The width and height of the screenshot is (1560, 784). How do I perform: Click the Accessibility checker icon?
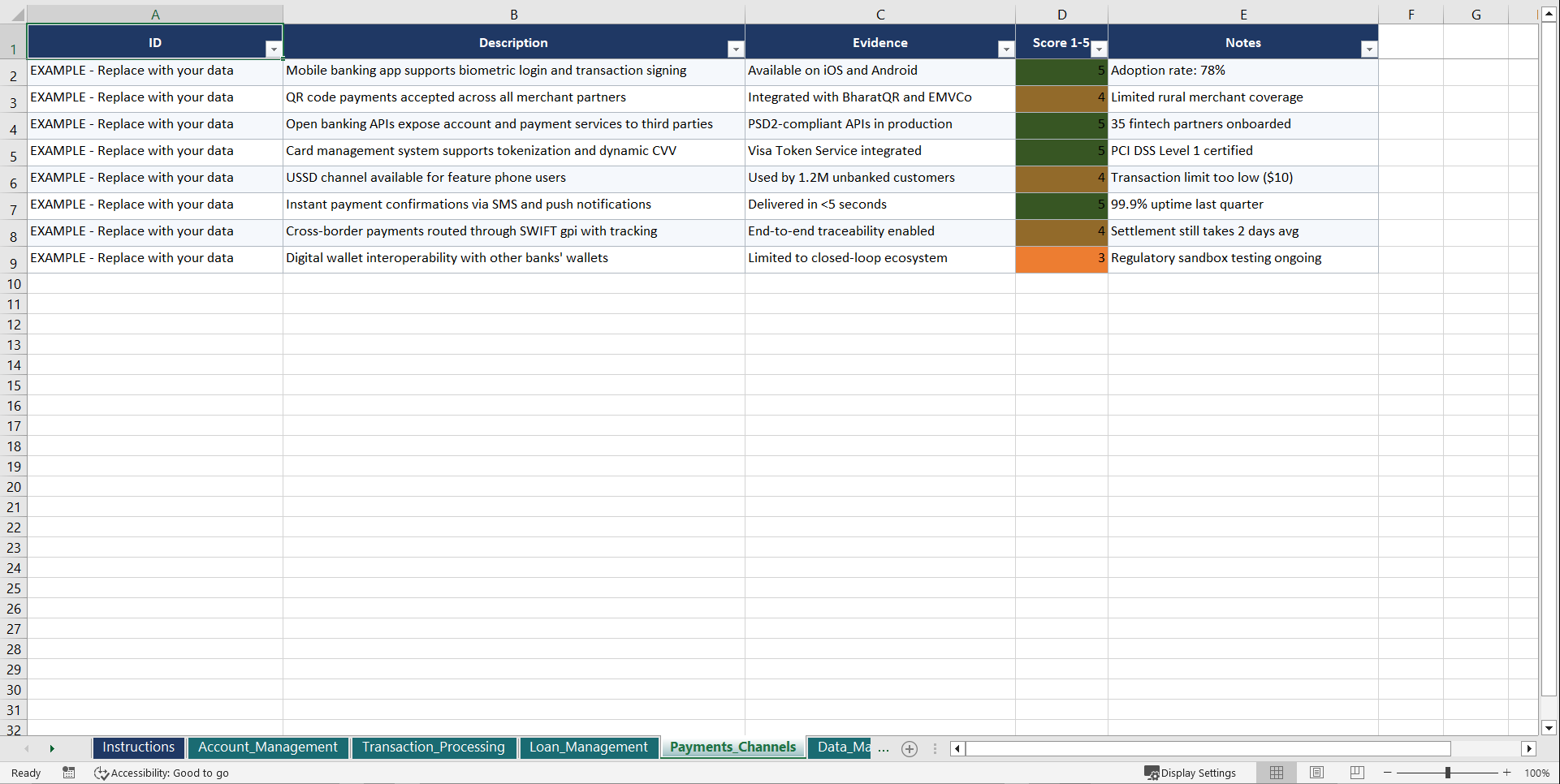tap(102, 773)
